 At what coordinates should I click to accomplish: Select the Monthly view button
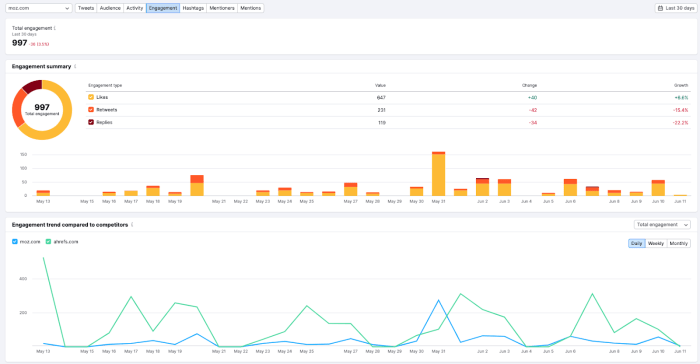point(679,243)
